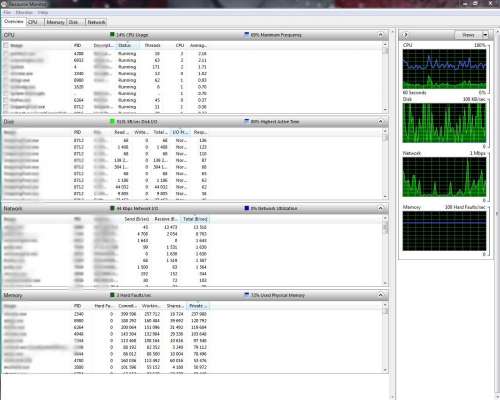
Task: Click the Memory hard faults graph
Action: coord(444,231)
